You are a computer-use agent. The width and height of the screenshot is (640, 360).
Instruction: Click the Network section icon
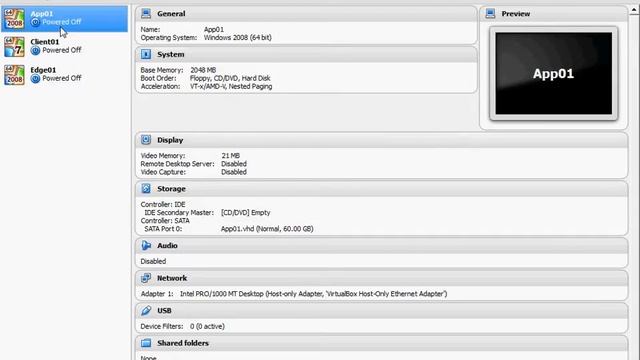(146, 278)
